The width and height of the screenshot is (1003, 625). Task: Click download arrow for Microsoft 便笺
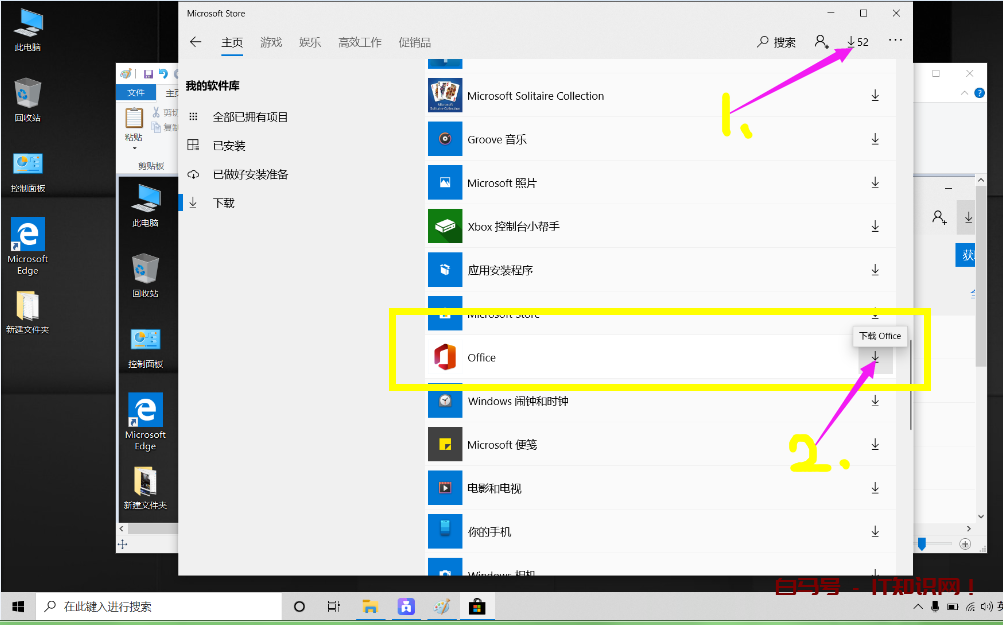[x=875, y=445]
